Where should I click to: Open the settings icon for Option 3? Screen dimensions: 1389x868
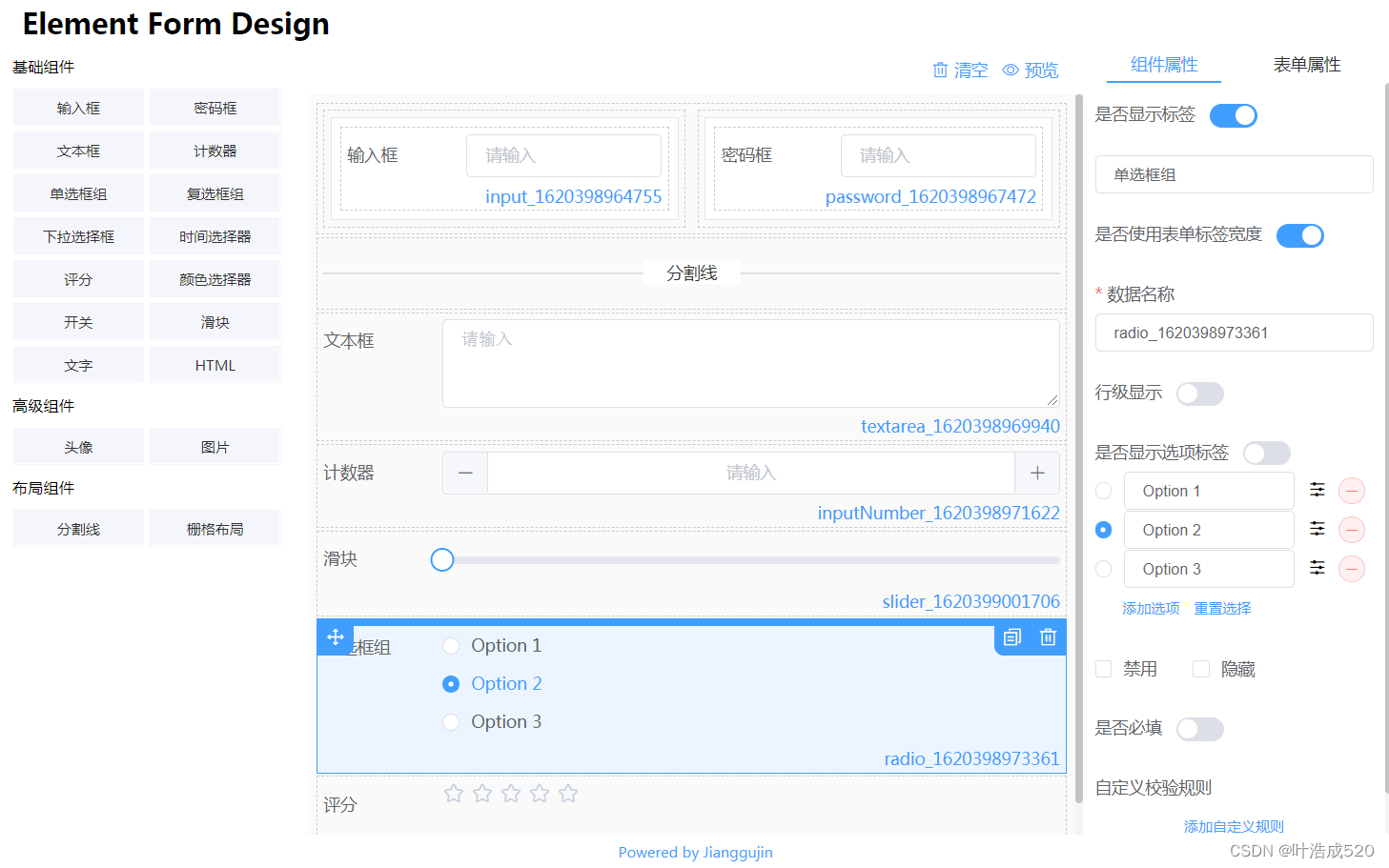point(1317,568)
